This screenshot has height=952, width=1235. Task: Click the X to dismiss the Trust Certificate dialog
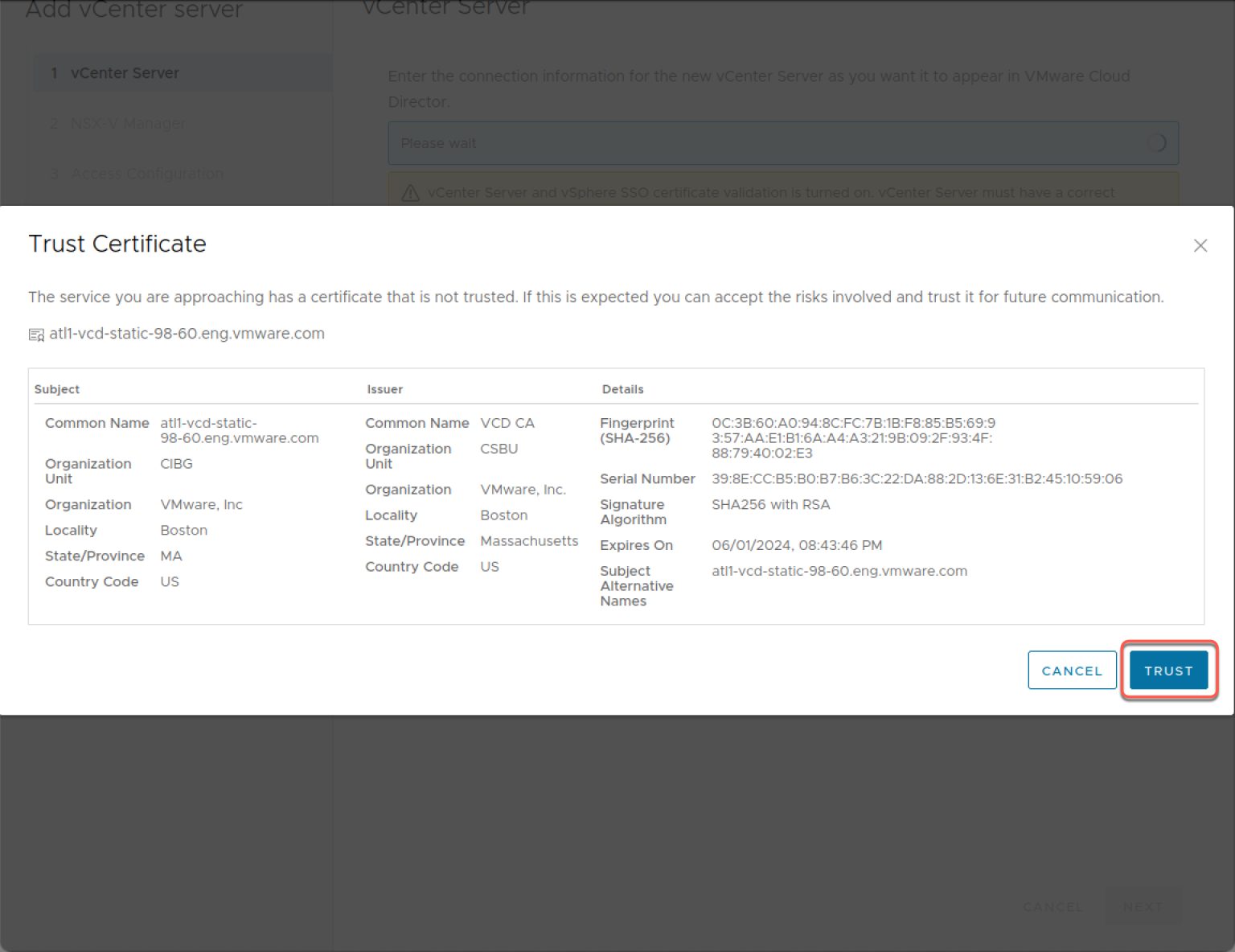click(x=1200, y=246)
